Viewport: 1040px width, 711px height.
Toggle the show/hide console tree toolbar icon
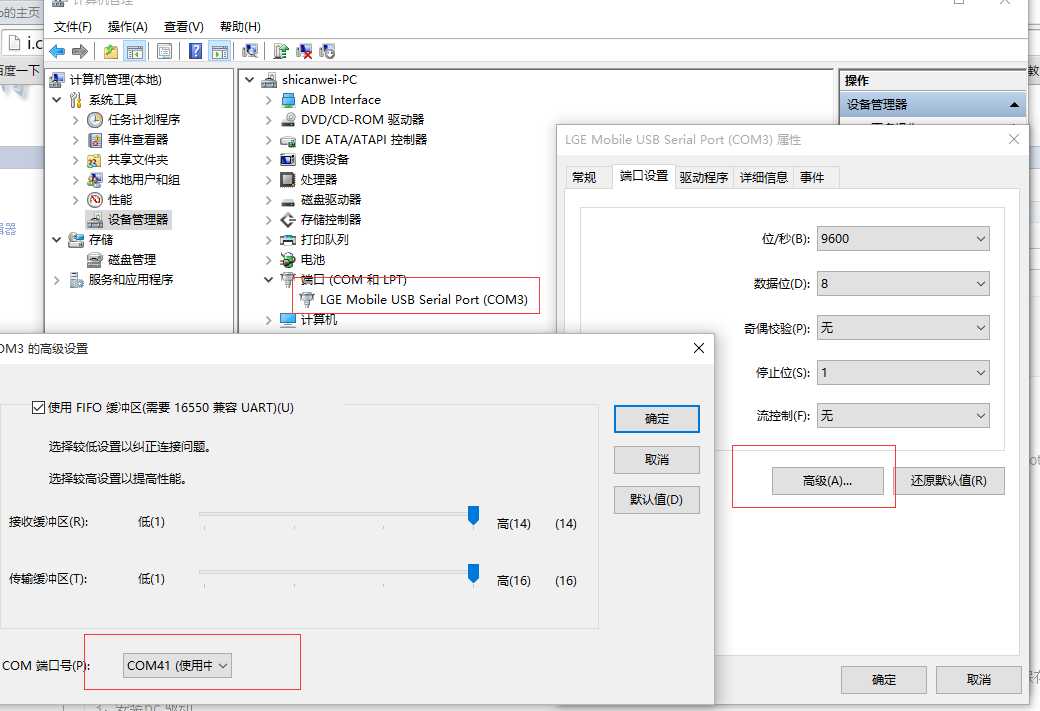pyautogui.click(x=135, y=51)
